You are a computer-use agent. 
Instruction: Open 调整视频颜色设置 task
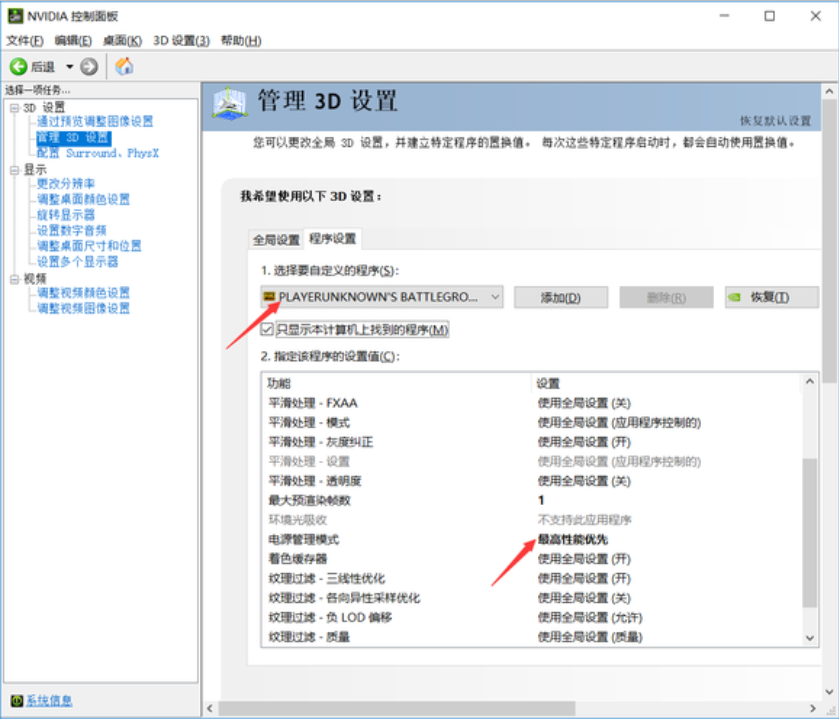coord(83,293)
